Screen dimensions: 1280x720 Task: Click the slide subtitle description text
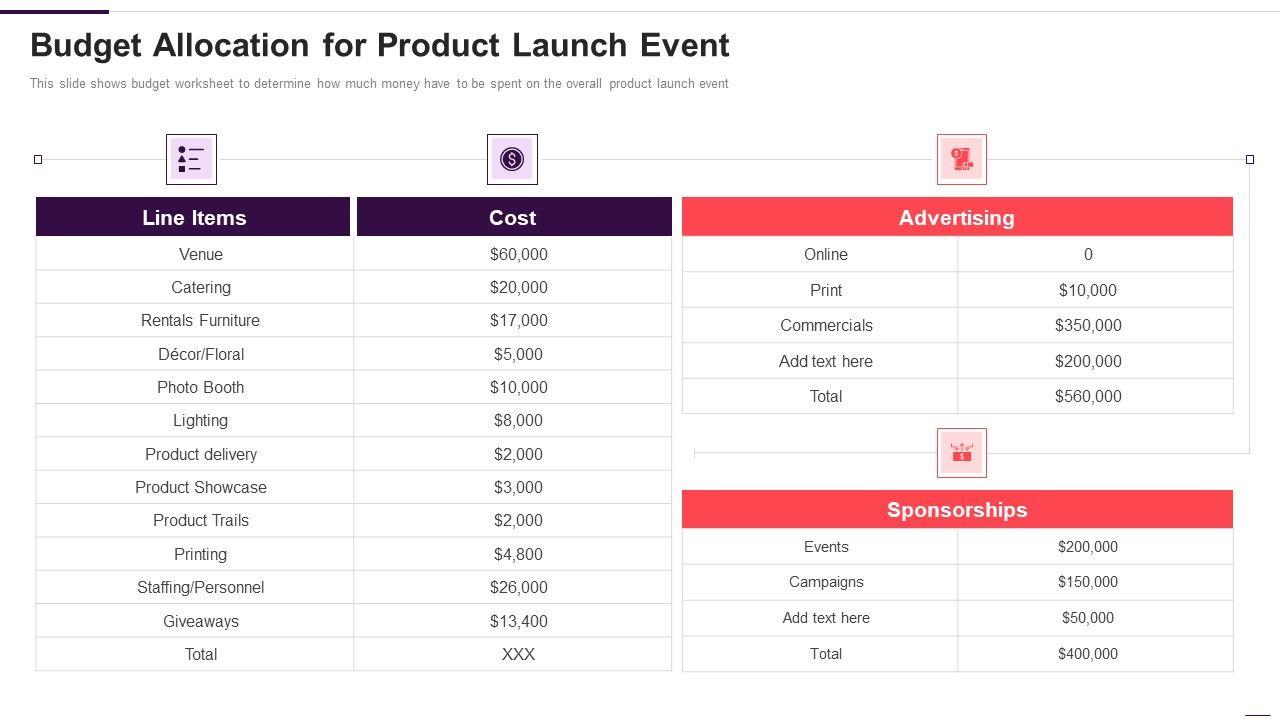tap(379, 84)
